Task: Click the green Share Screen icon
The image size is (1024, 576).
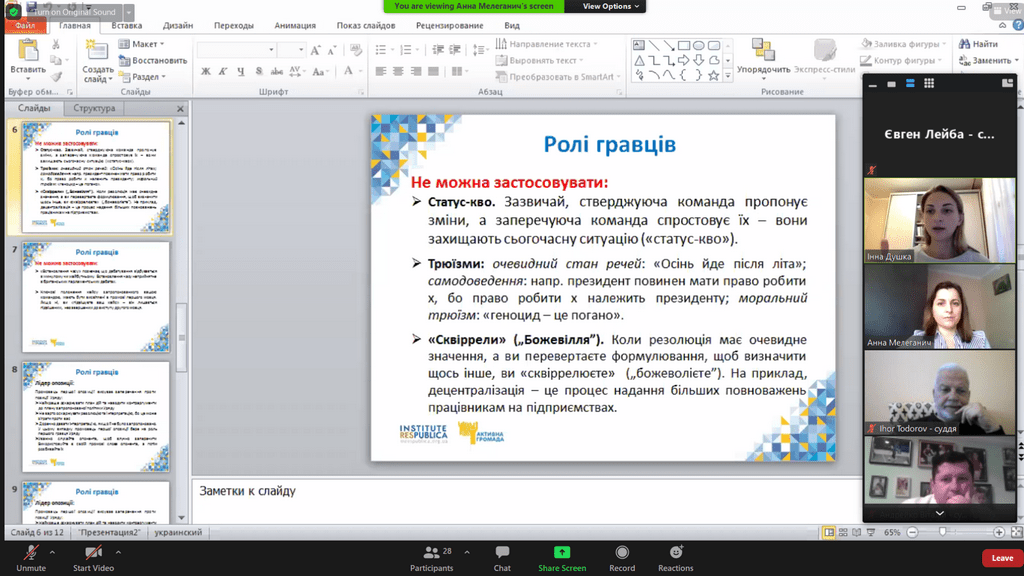Action: pyautogui.click(x=562, y=553)
